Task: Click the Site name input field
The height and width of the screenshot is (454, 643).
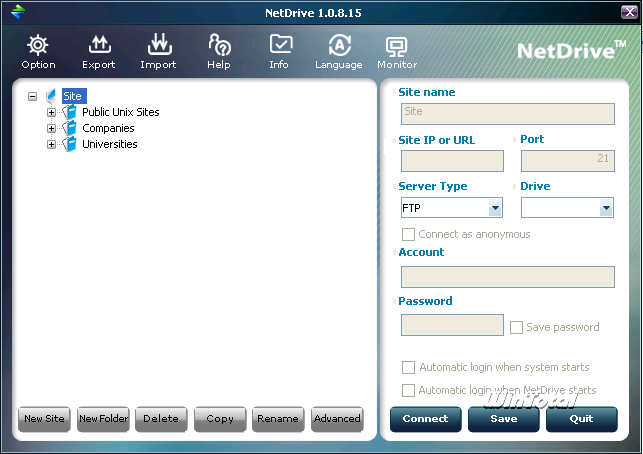Action: click(508, 114)
